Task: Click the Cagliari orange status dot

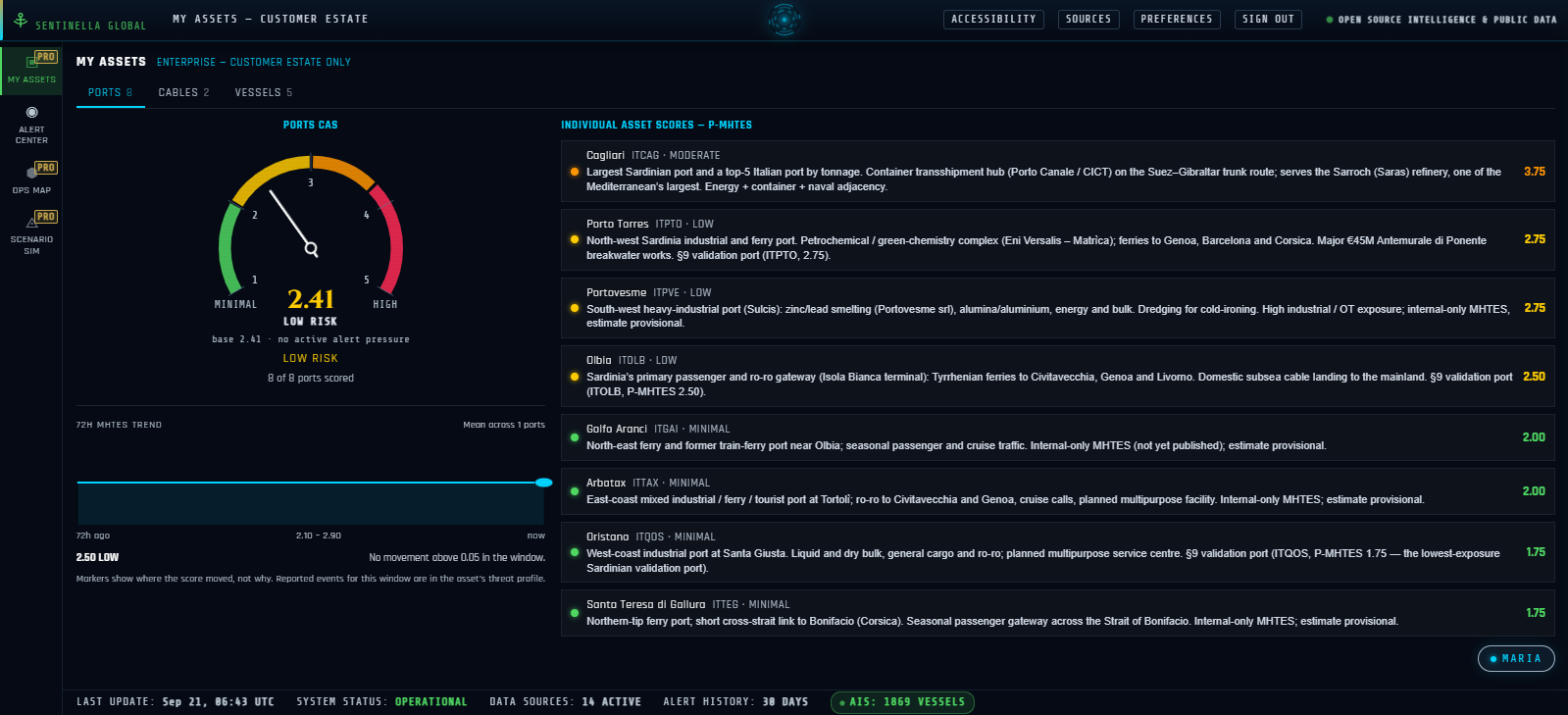Action: [575, 172]
